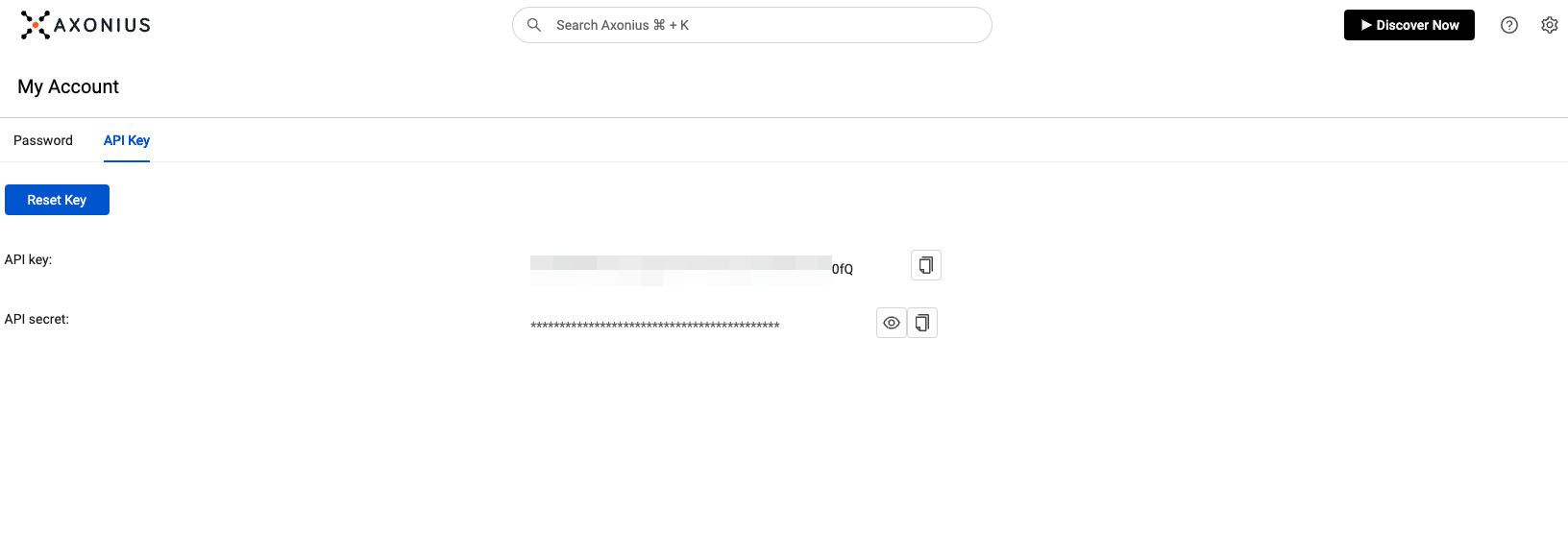Click the "API key:" label
1568x535 pixels.
point(28,259)
